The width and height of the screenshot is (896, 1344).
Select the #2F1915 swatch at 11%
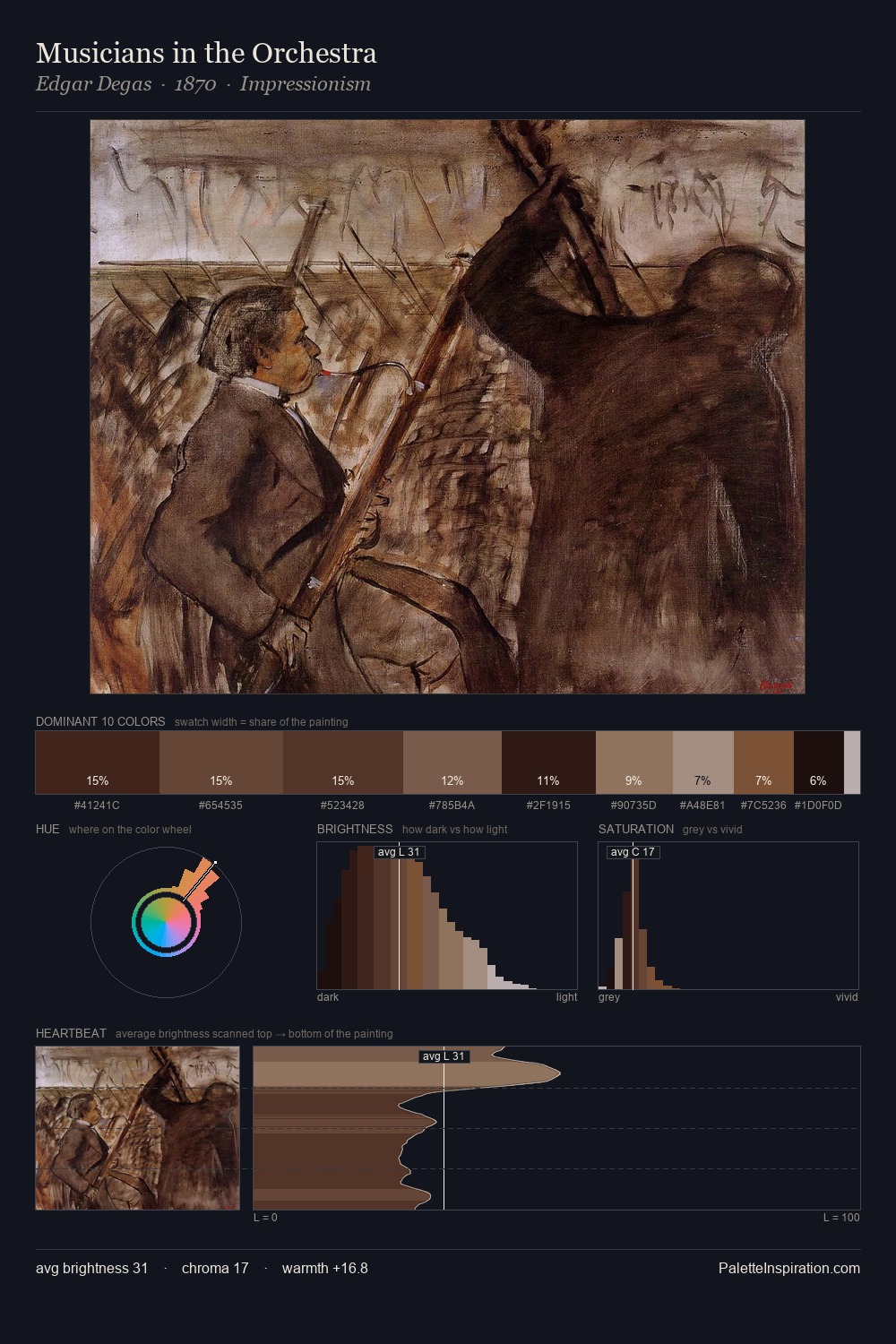click(548, 762)
